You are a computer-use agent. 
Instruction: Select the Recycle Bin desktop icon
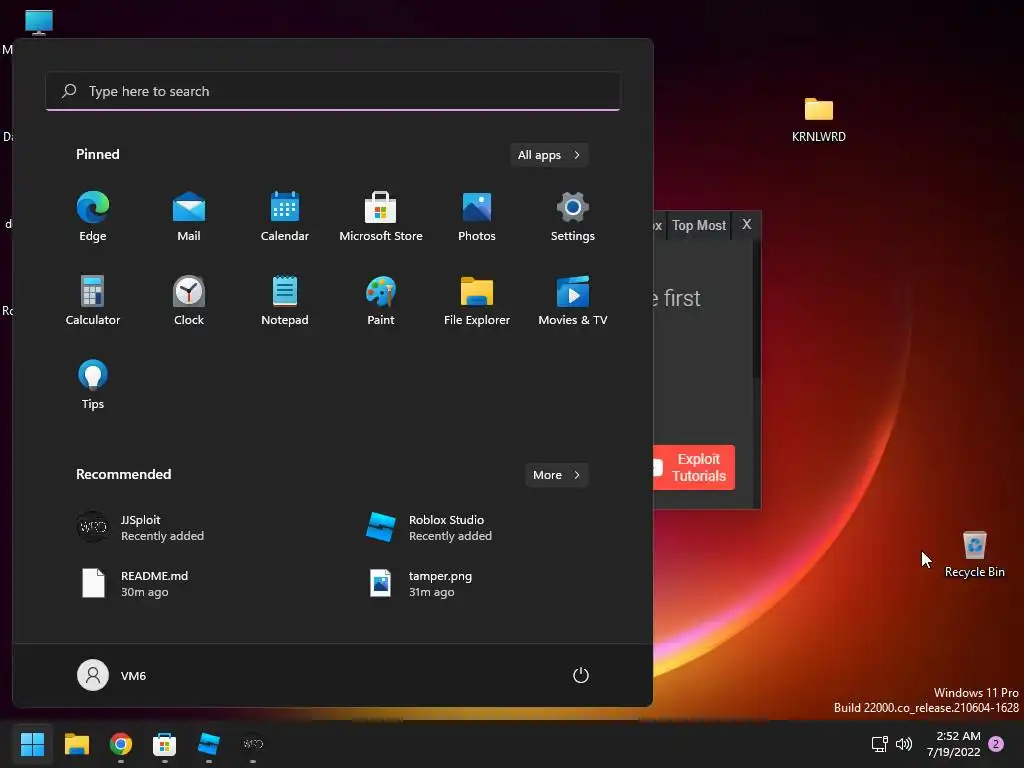point(974,554)
